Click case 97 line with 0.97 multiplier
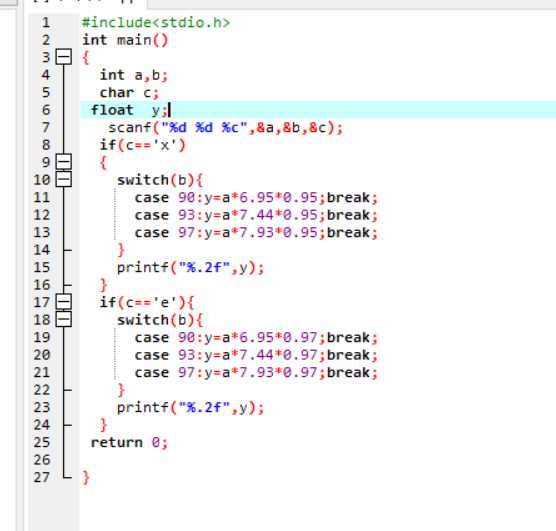Viewport: 556px width, 531px height. click(x=256, y=372)
